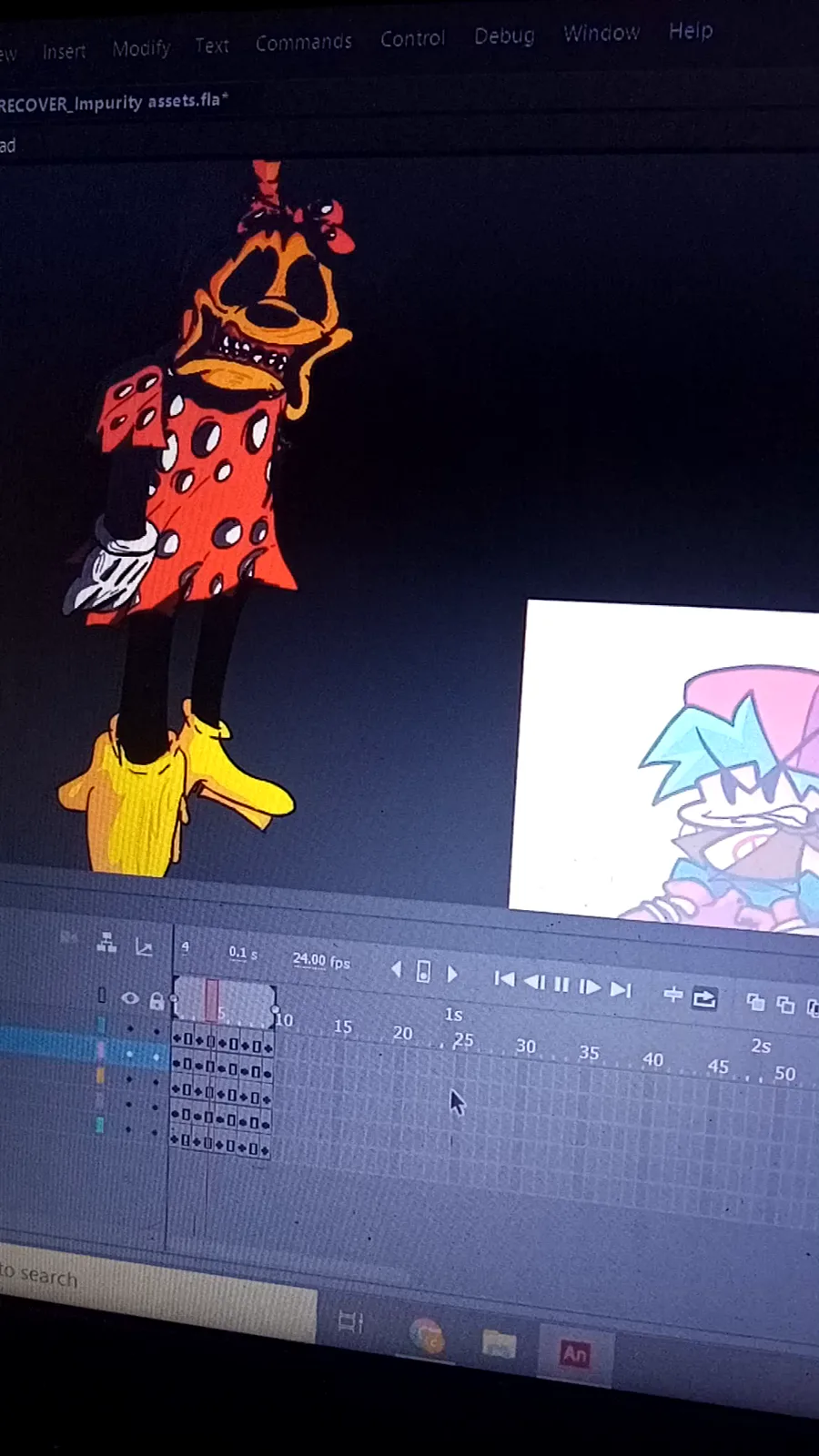Open Task View from the taskbar
Image resolution: width=819 pixels, height=1456 pixels.
(x=350, y=1321)
